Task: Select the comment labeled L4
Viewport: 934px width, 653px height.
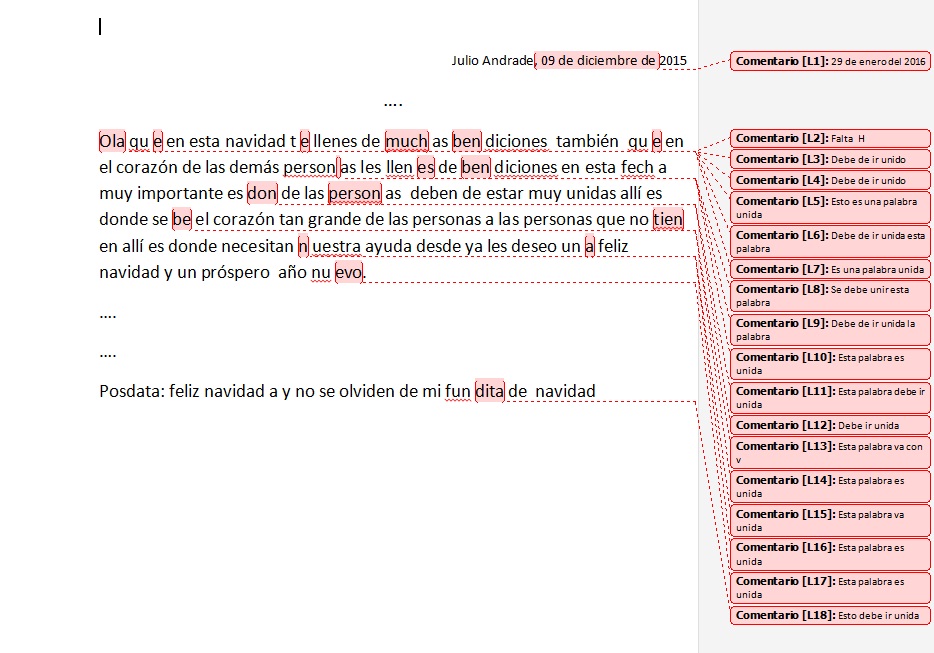Action: pyautogui.click(x=830, y=180)
